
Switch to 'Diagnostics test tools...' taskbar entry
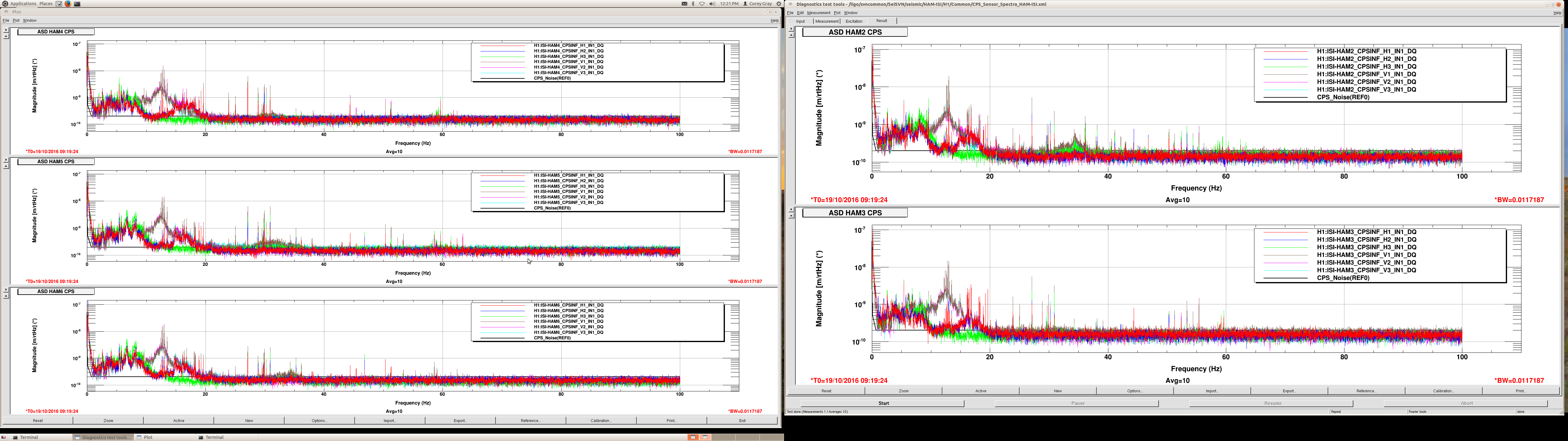103,437
